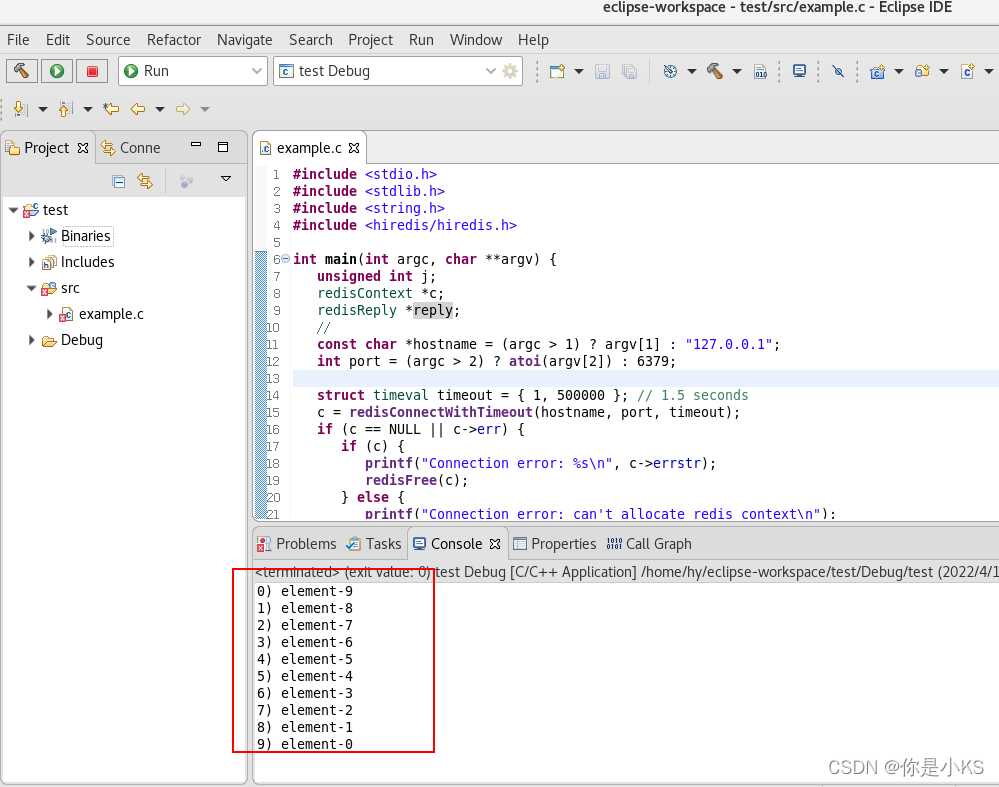This screenshot has height=787, width=999.
Task: Toggle Link with Editor in Project Explorer
Action: 145,182
